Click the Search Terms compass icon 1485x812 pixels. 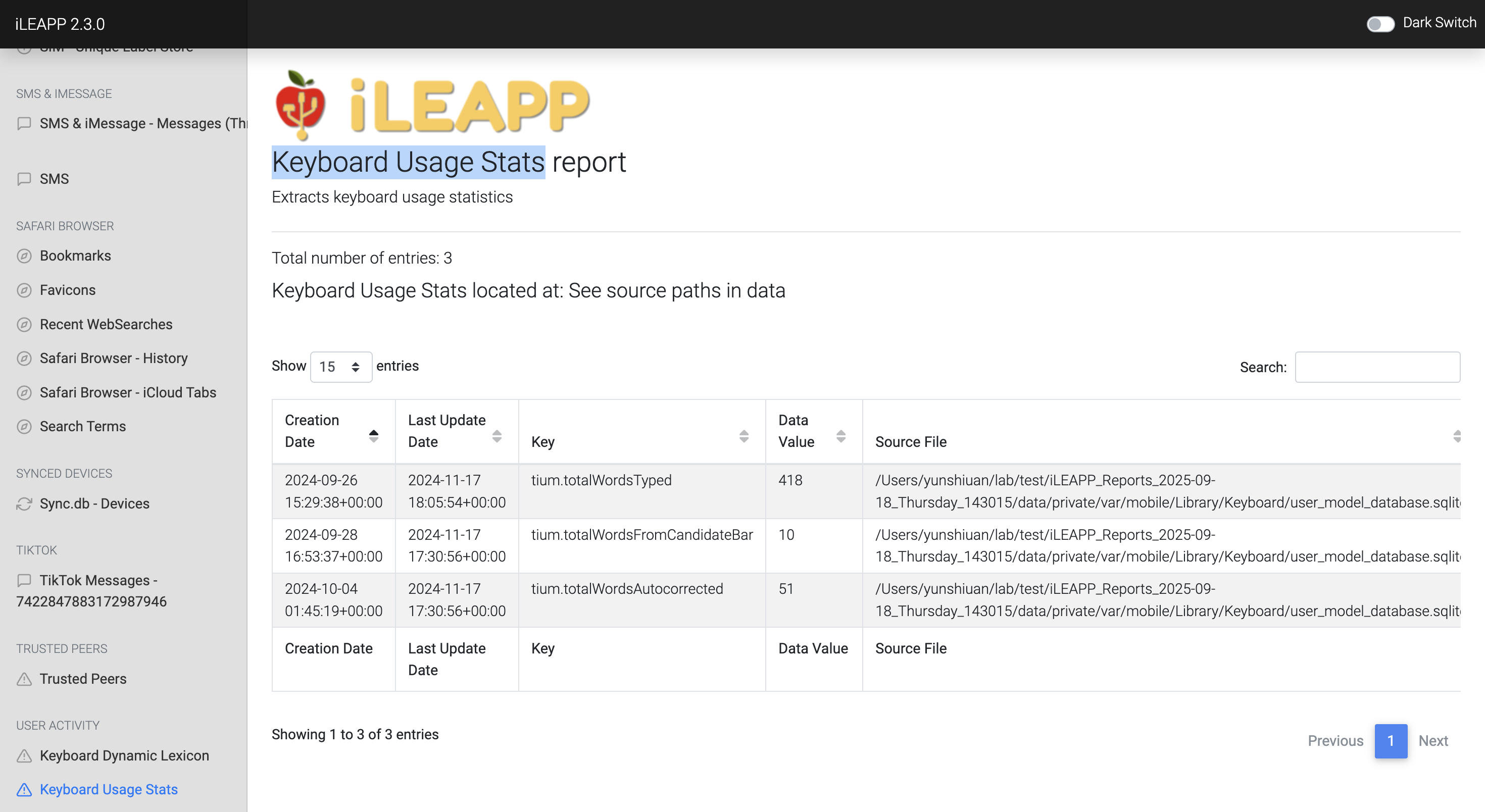point(24,427)
